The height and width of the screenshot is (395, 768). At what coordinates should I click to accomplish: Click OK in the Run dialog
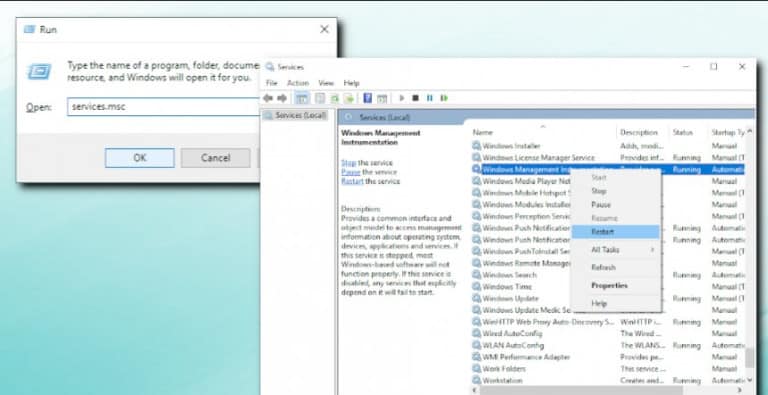(140, 158)
